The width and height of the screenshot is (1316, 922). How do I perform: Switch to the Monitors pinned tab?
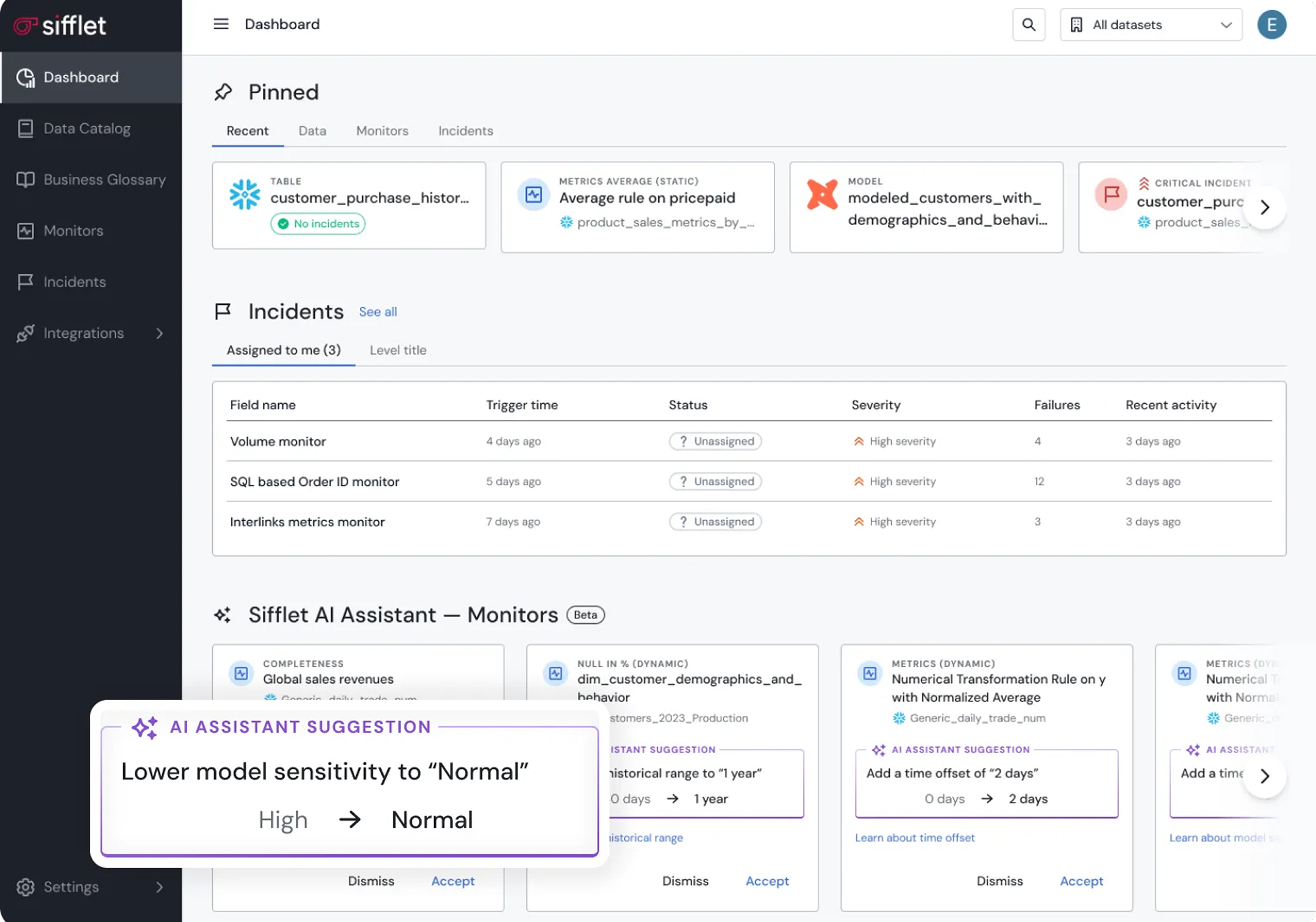[382, 131]
